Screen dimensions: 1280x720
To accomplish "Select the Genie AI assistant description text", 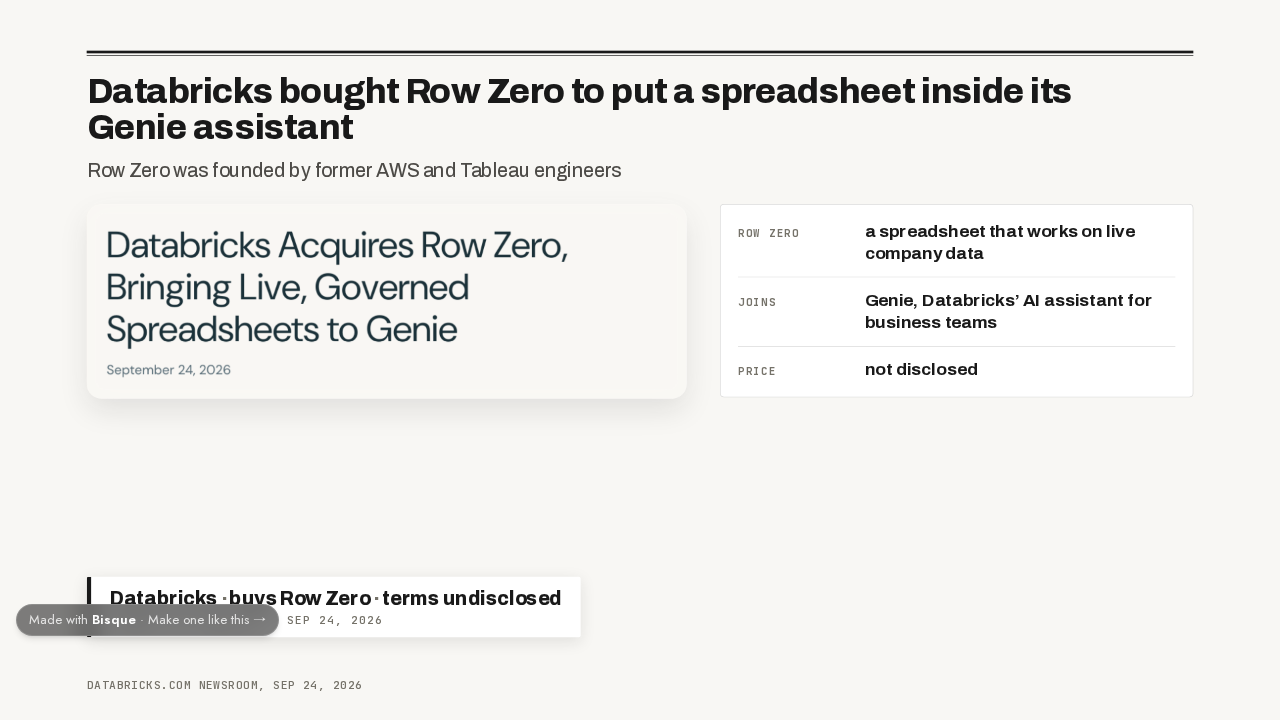I will tap(1008, 311).
